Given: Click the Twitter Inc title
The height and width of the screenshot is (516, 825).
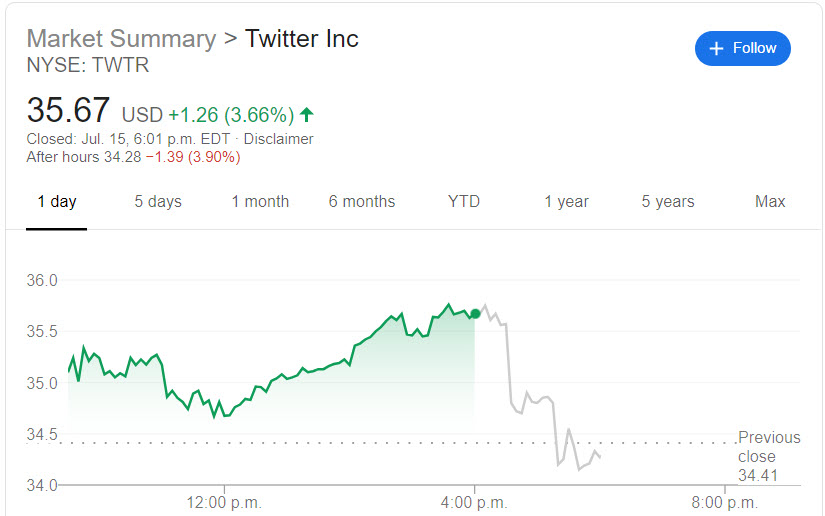Looking at the screenshot, I should click(302, 39).
